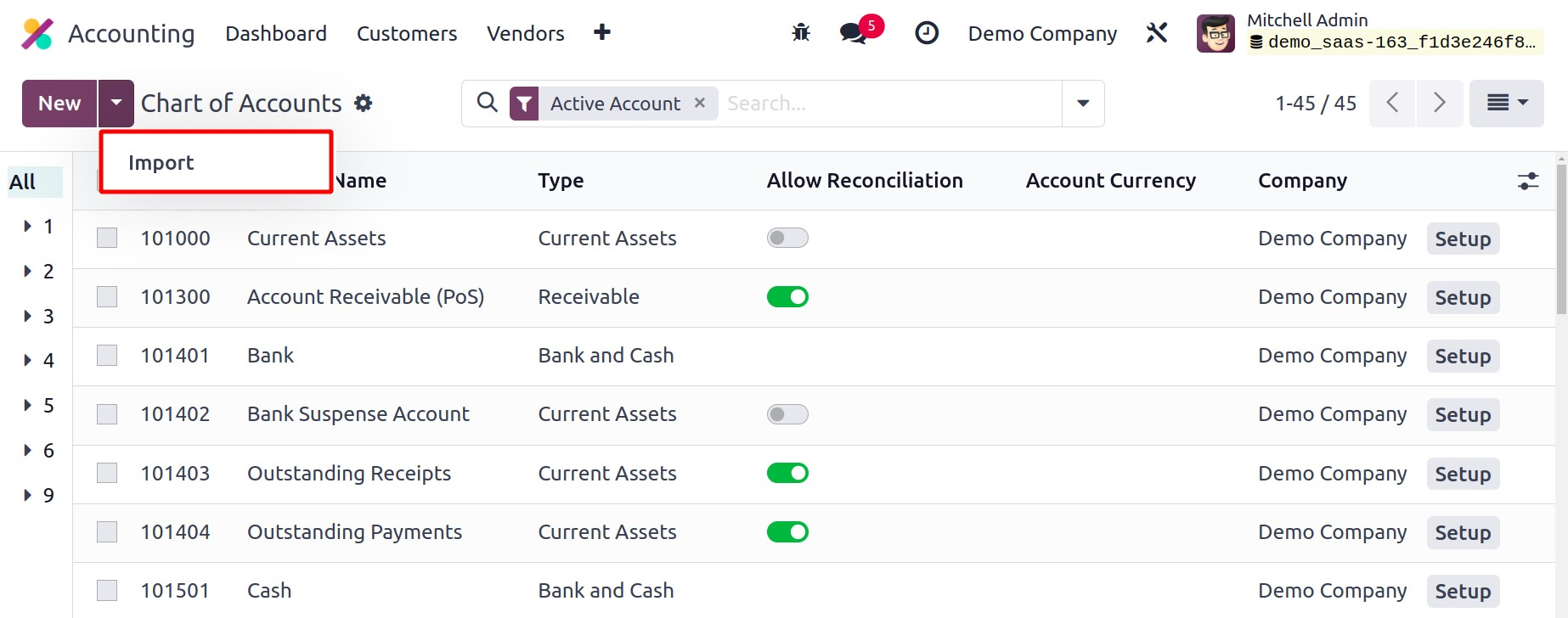Click the search magnifier icon
The image size is (1568, 618).
[487, 103]
